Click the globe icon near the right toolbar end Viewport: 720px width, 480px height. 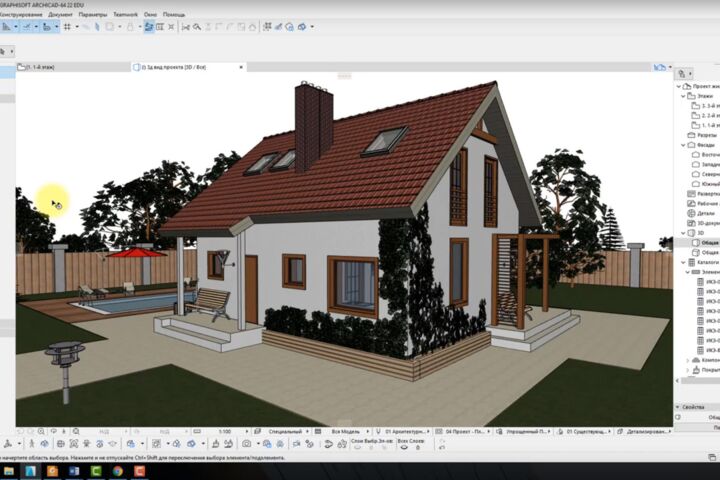pos(289,27)
